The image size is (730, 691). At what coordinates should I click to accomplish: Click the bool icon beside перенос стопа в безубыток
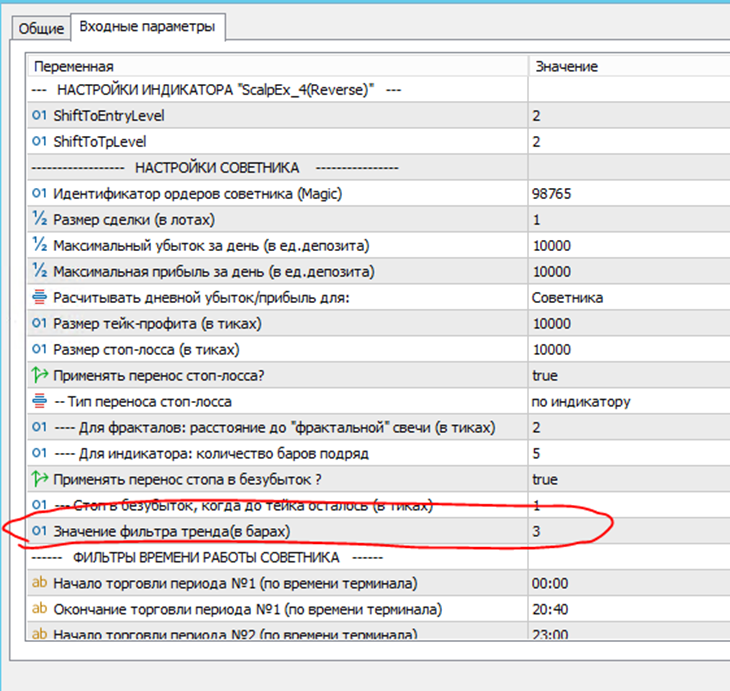(x=40, y=478)
